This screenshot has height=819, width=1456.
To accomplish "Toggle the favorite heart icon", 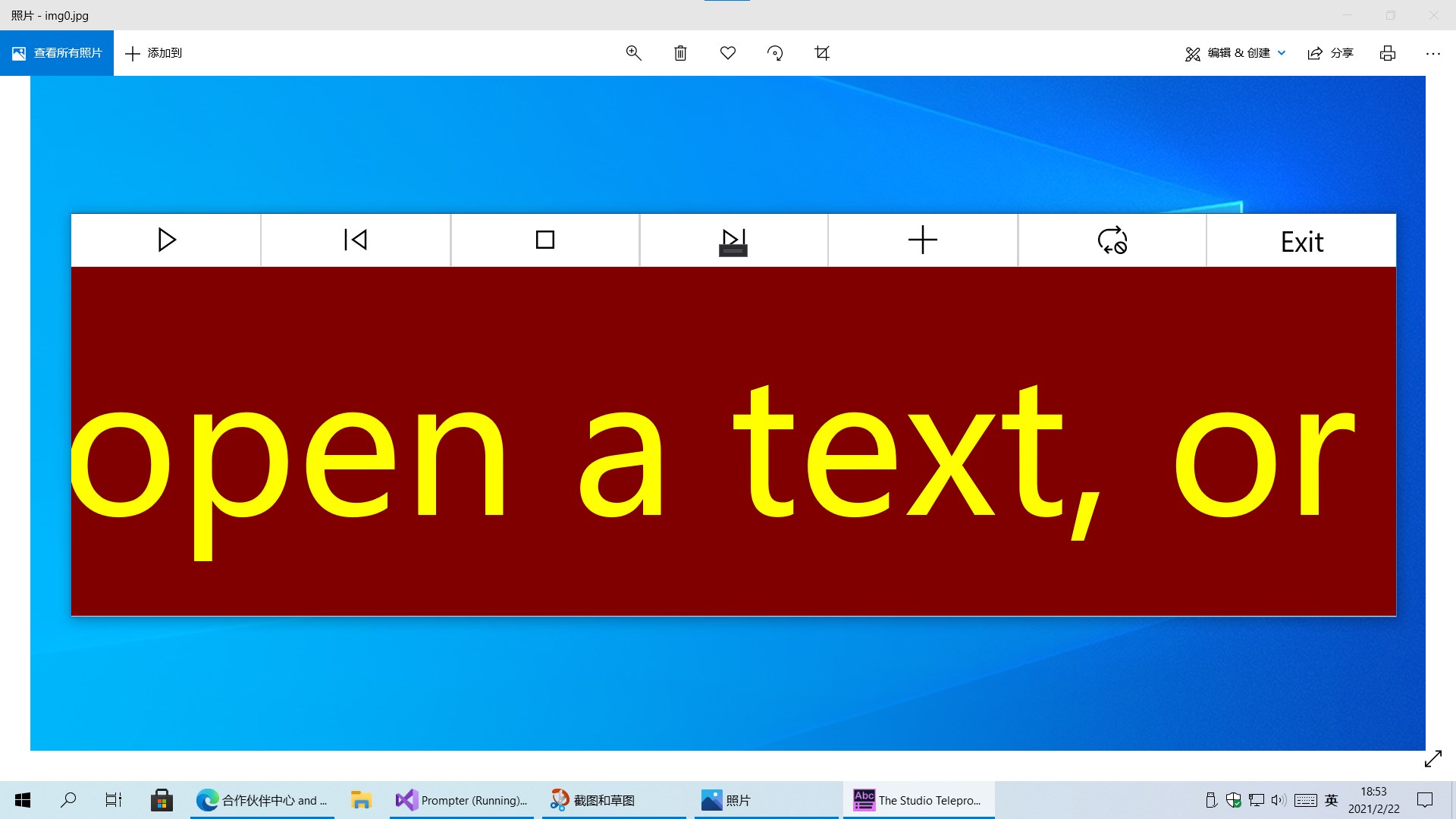I will 728,53.
